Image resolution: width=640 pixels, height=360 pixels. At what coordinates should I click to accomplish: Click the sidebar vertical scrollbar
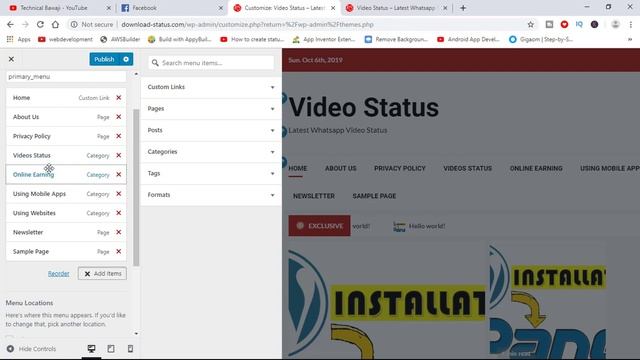pyautogui.click(x=136, y=188)
